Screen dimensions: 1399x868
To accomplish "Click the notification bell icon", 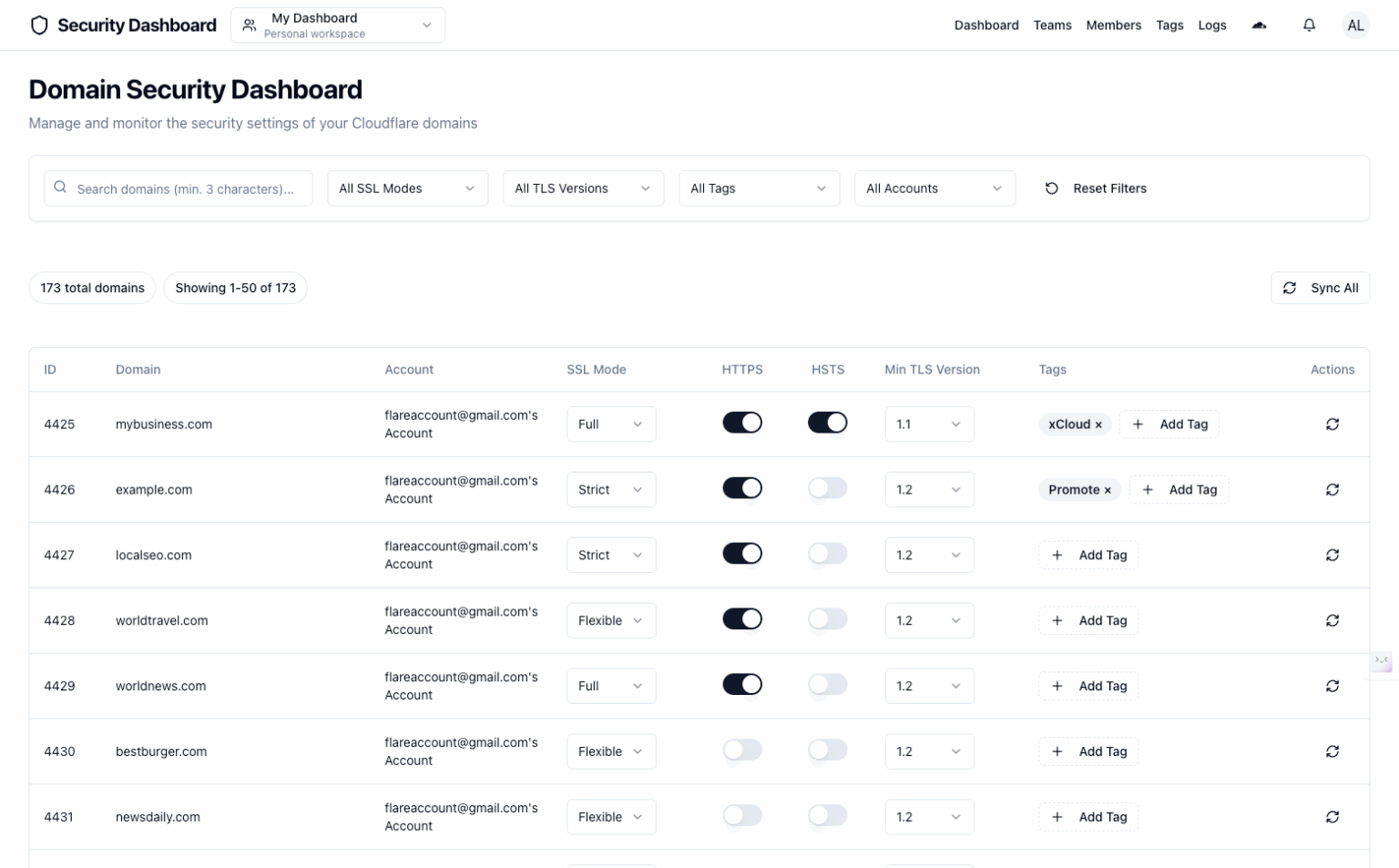I will tap(1309, 26).
